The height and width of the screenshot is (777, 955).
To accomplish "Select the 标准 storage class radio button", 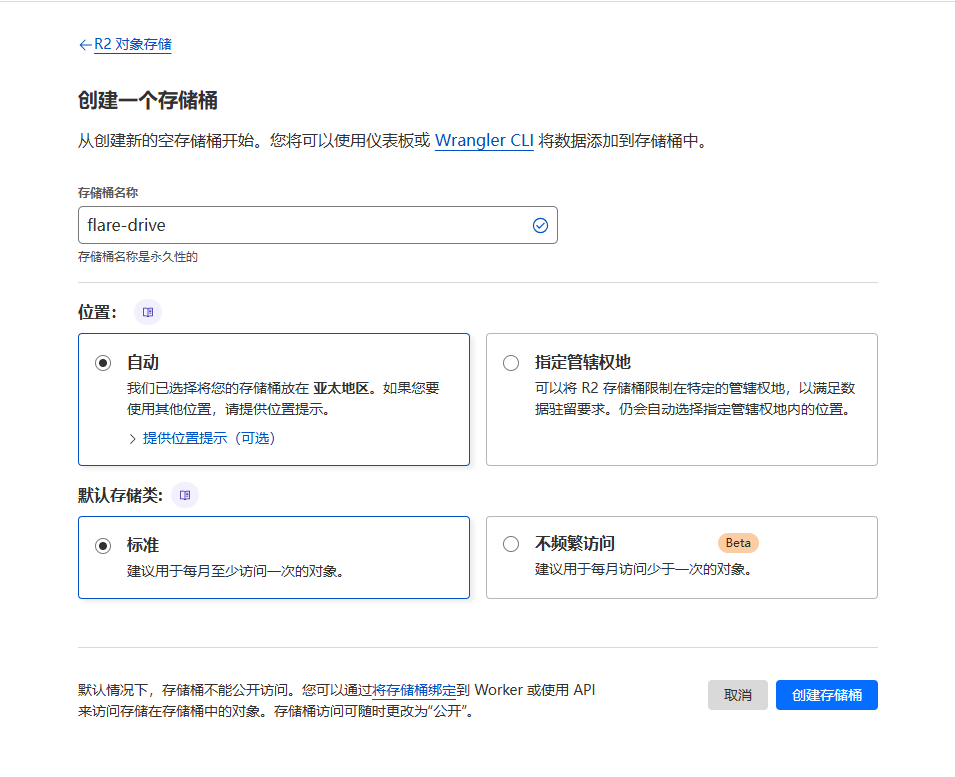I will click(x=103, y=545).
